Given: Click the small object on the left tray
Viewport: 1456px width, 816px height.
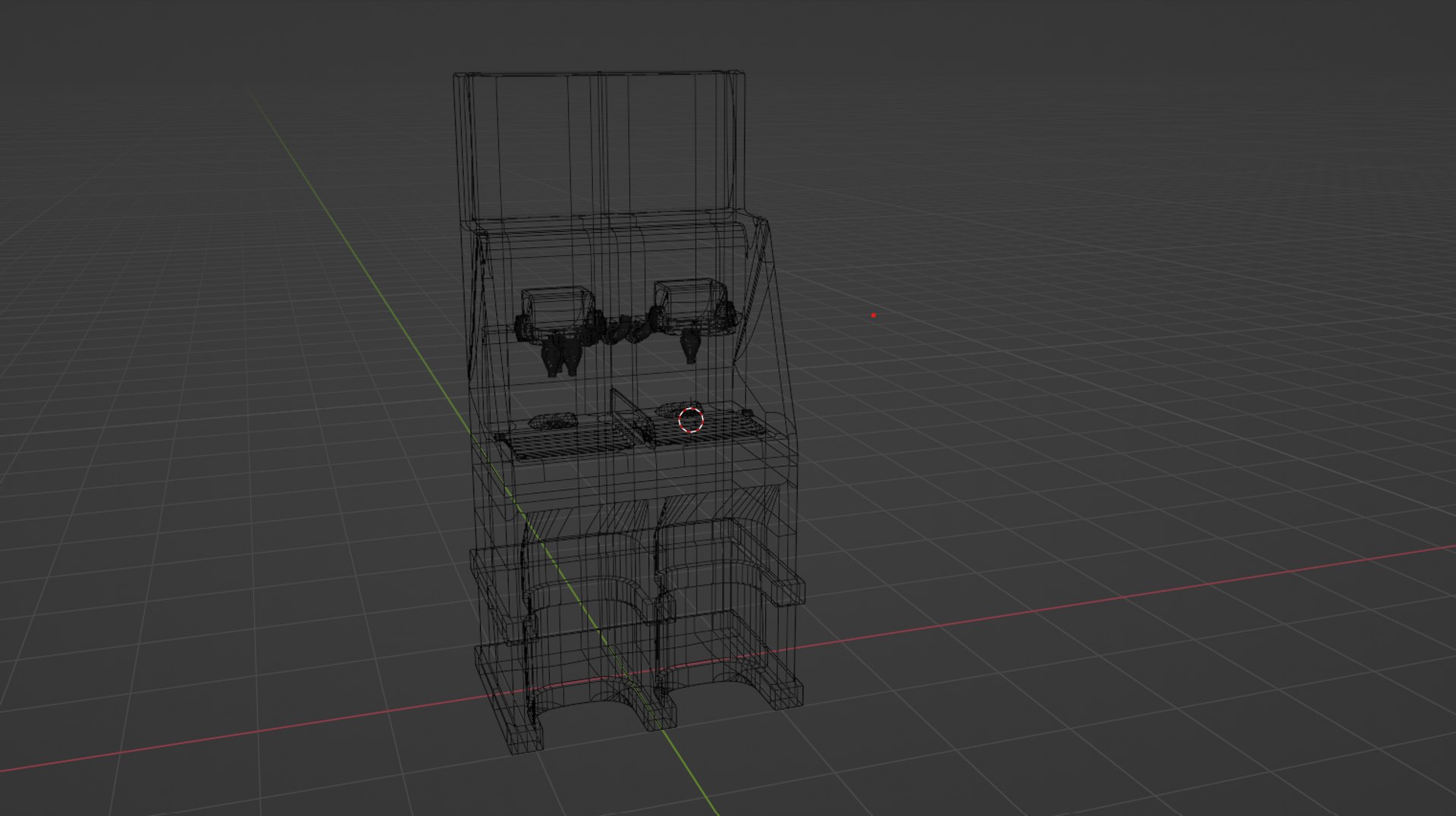Looking at the screenshot, I should click(552, 420).
